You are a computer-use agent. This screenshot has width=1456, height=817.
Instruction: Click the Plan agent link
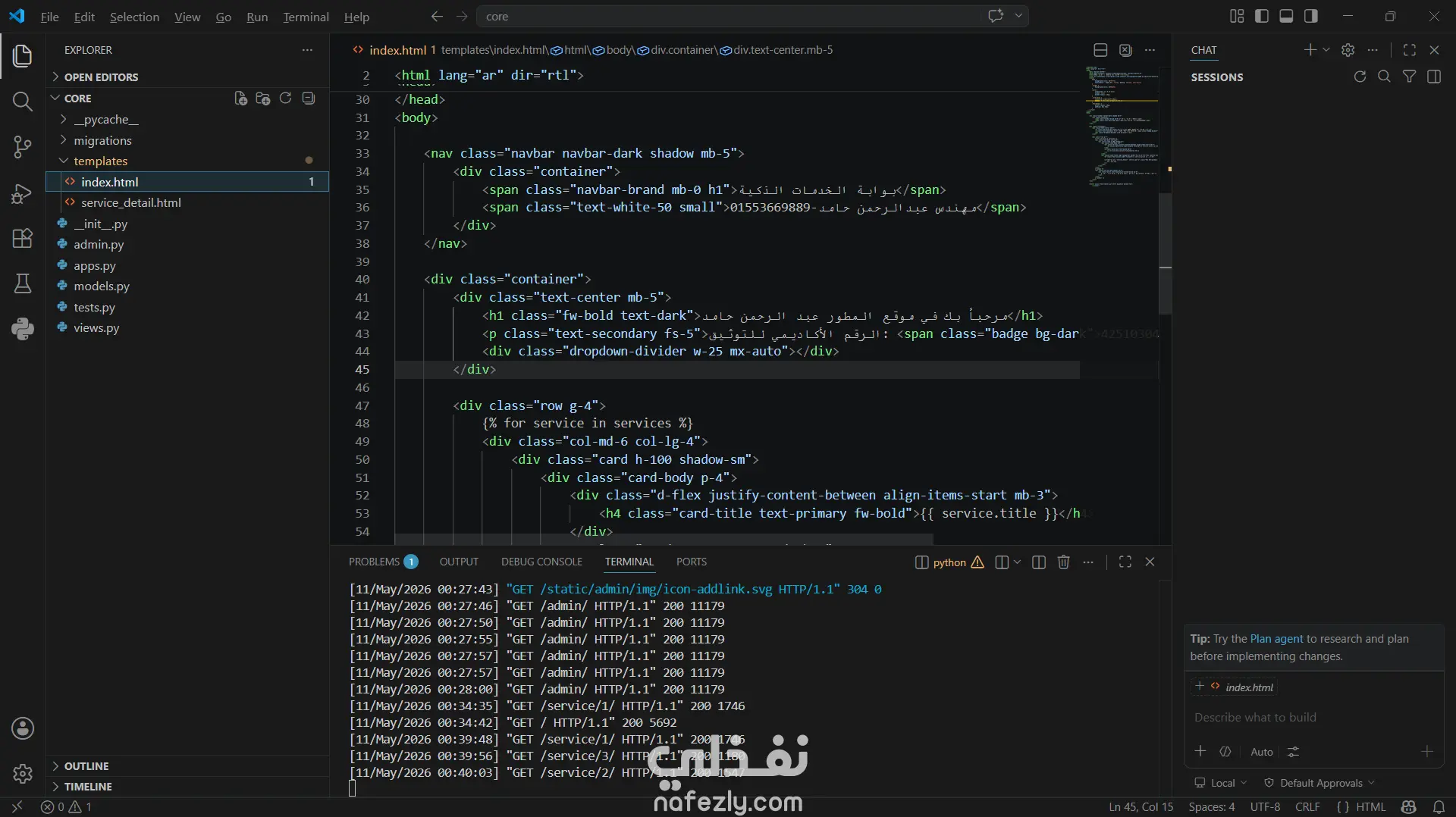(x=1276, y=639)
